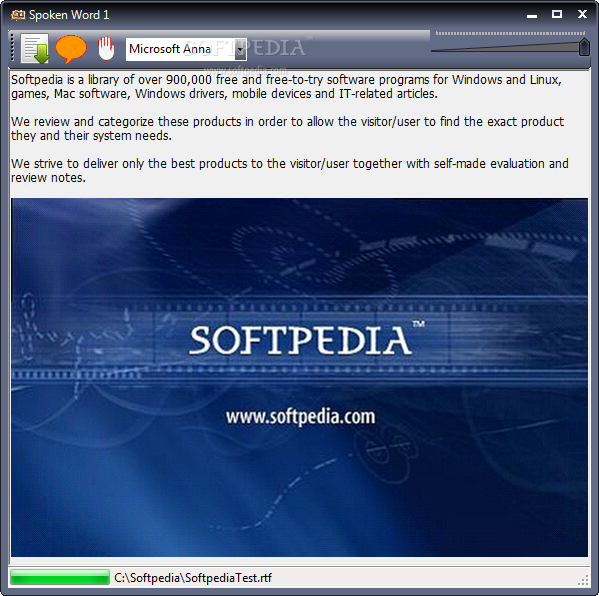This screenshot has width=599, height=596.
Task: Click the text 'We strive to deliver'
Action: 290,171
